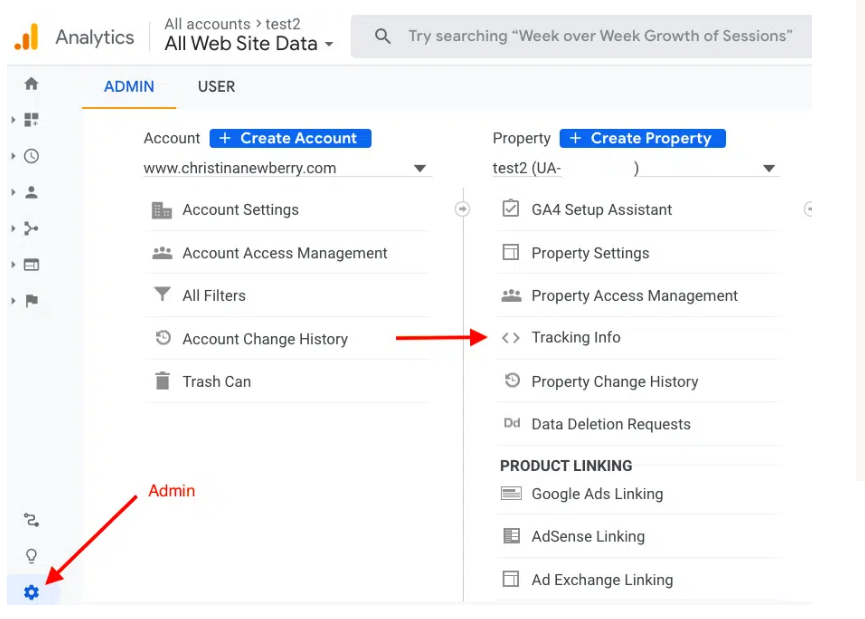Open the Customization dashboard icon

click(x=31, y=120)
